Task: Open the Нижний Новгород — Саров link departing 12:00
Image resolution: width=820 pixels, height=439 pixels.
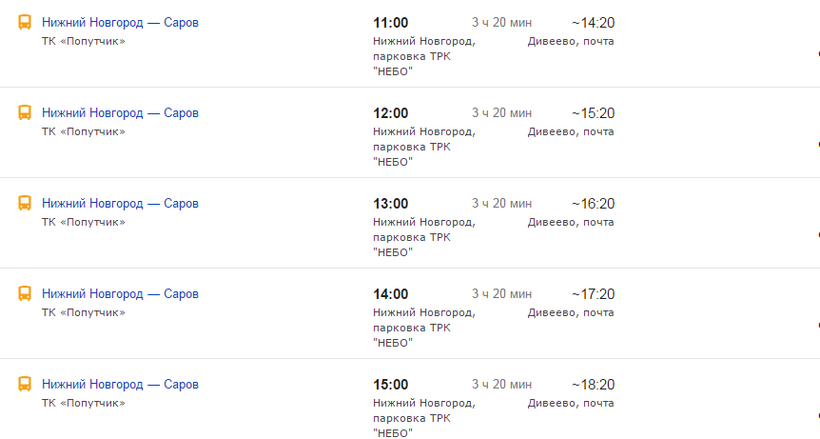Action: 120,113
